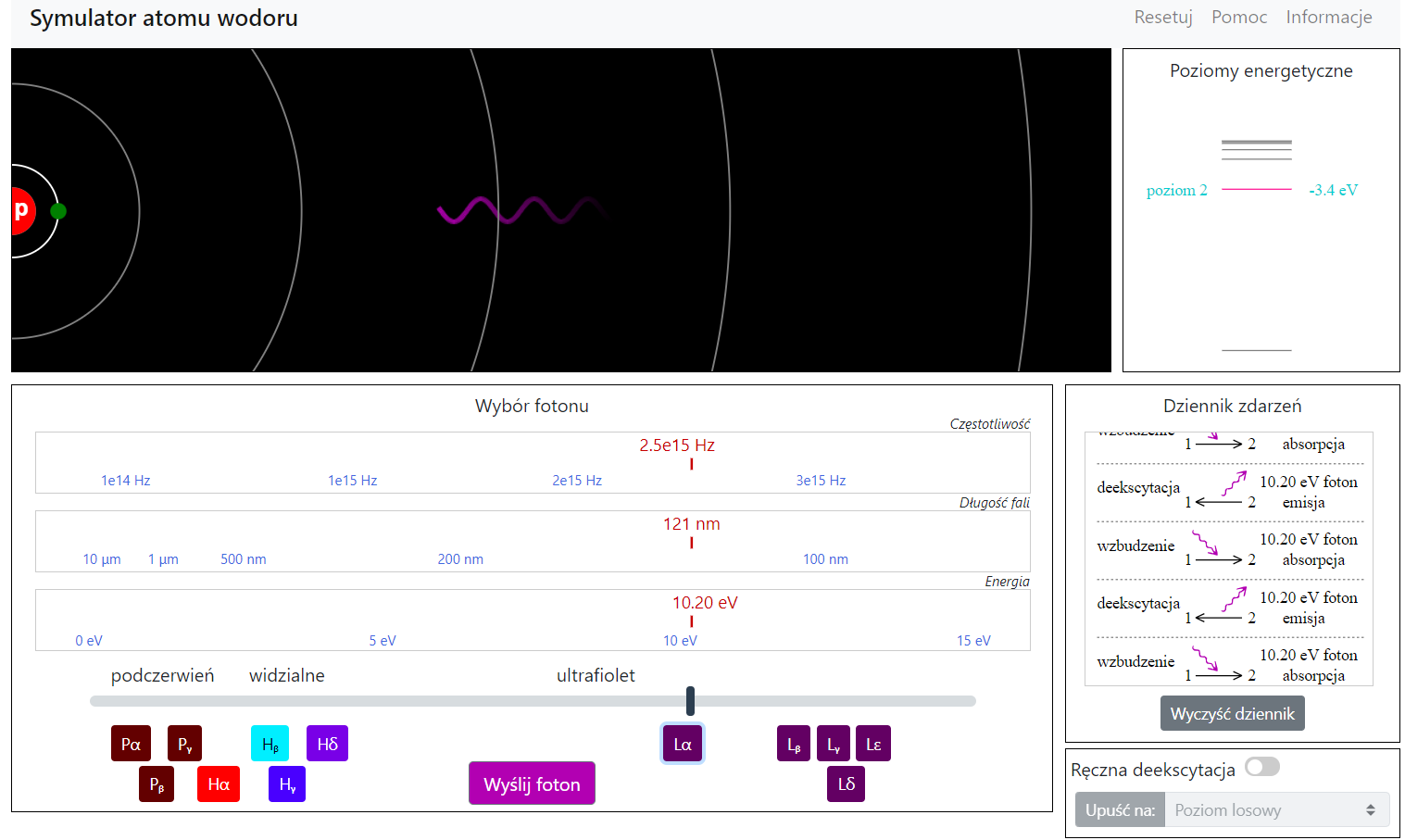Click the red proton in the atom view
This screenshot has height=840, width=1405.
pos(22,211)
